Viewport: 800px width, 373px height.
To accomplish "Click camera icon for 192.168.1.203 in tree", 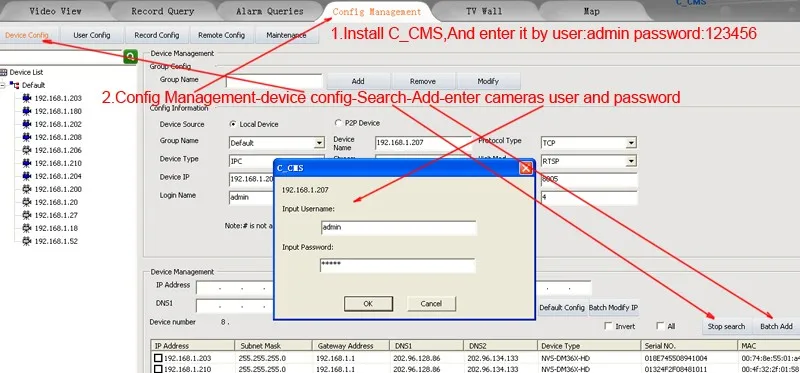I will 27,98.
